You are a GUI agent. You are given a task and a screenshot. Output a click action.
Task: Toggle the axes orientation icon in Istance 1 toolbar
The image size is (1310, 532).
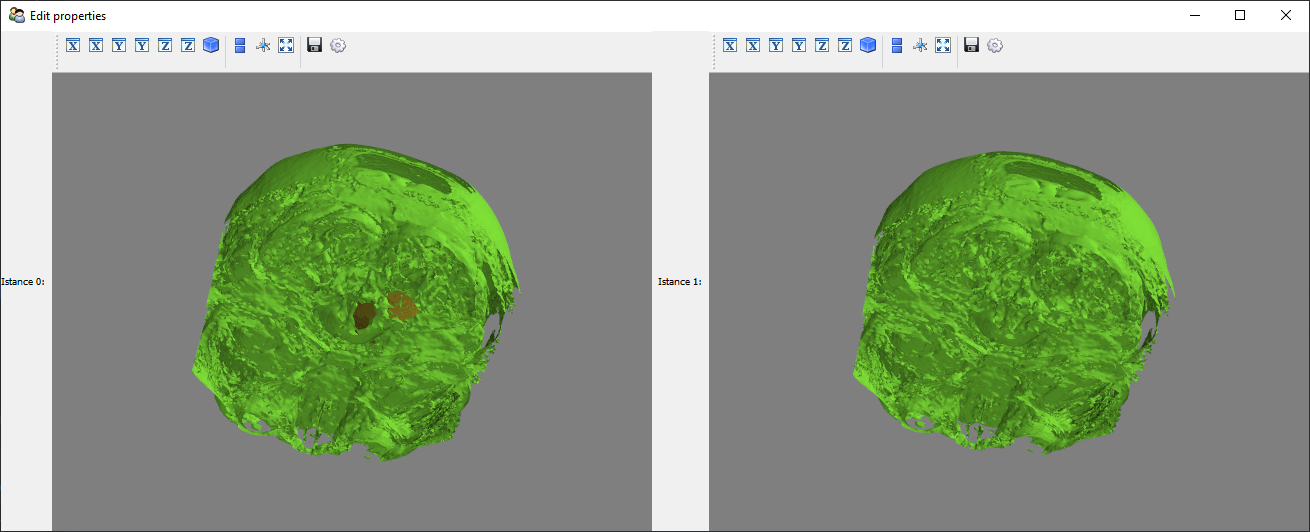(920, 45)
